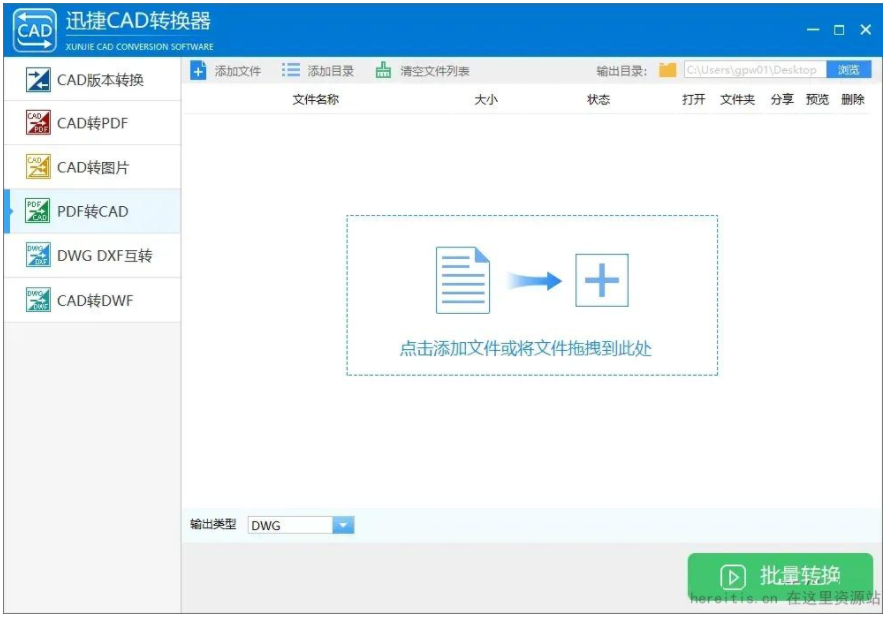Start conversion with the 批量转换 button
The width and height of the screenshot is (886, 619).
coord(780,577)
